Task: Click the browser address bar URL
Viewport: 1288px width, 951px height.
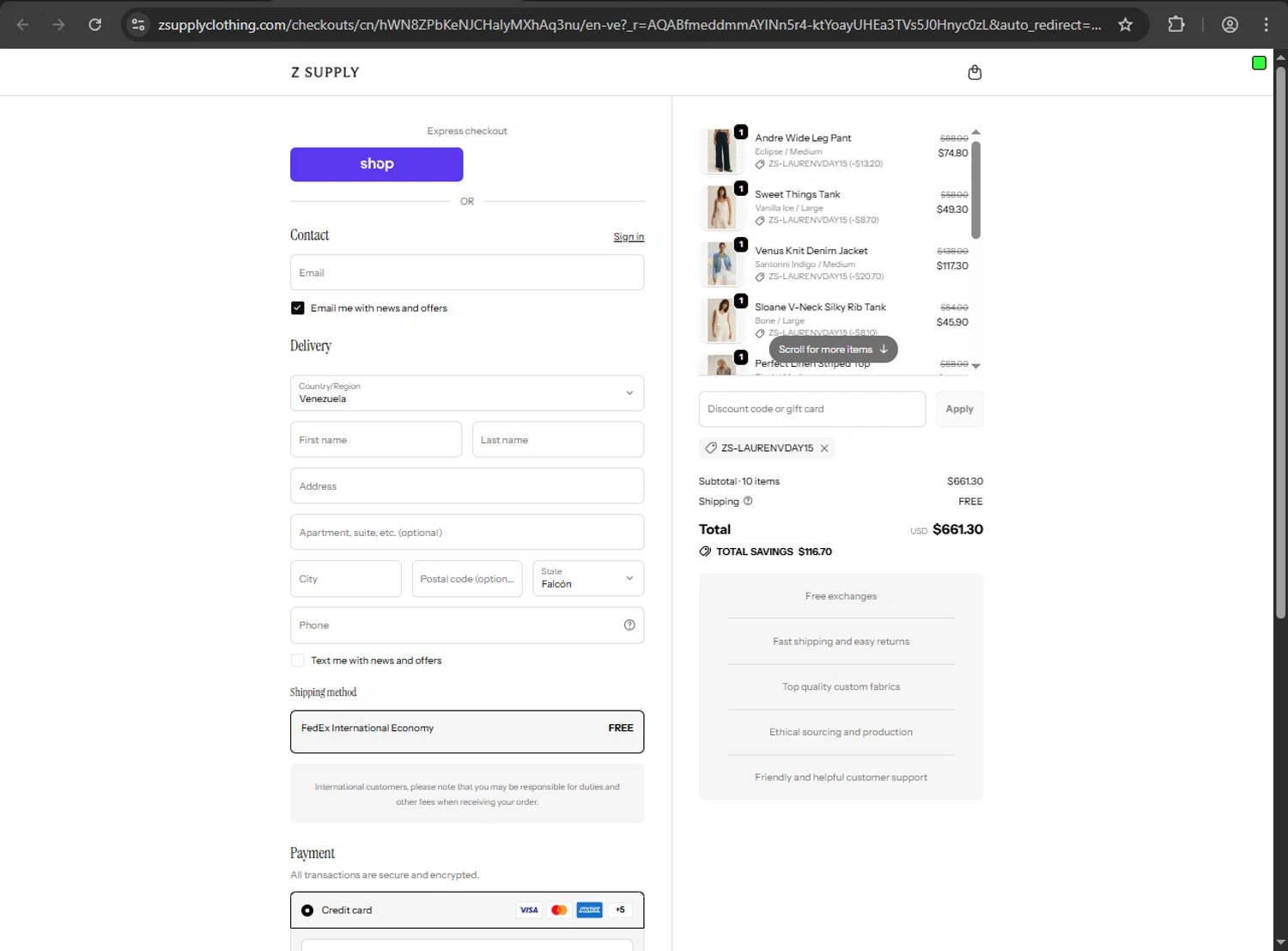Action: (629, 24)
